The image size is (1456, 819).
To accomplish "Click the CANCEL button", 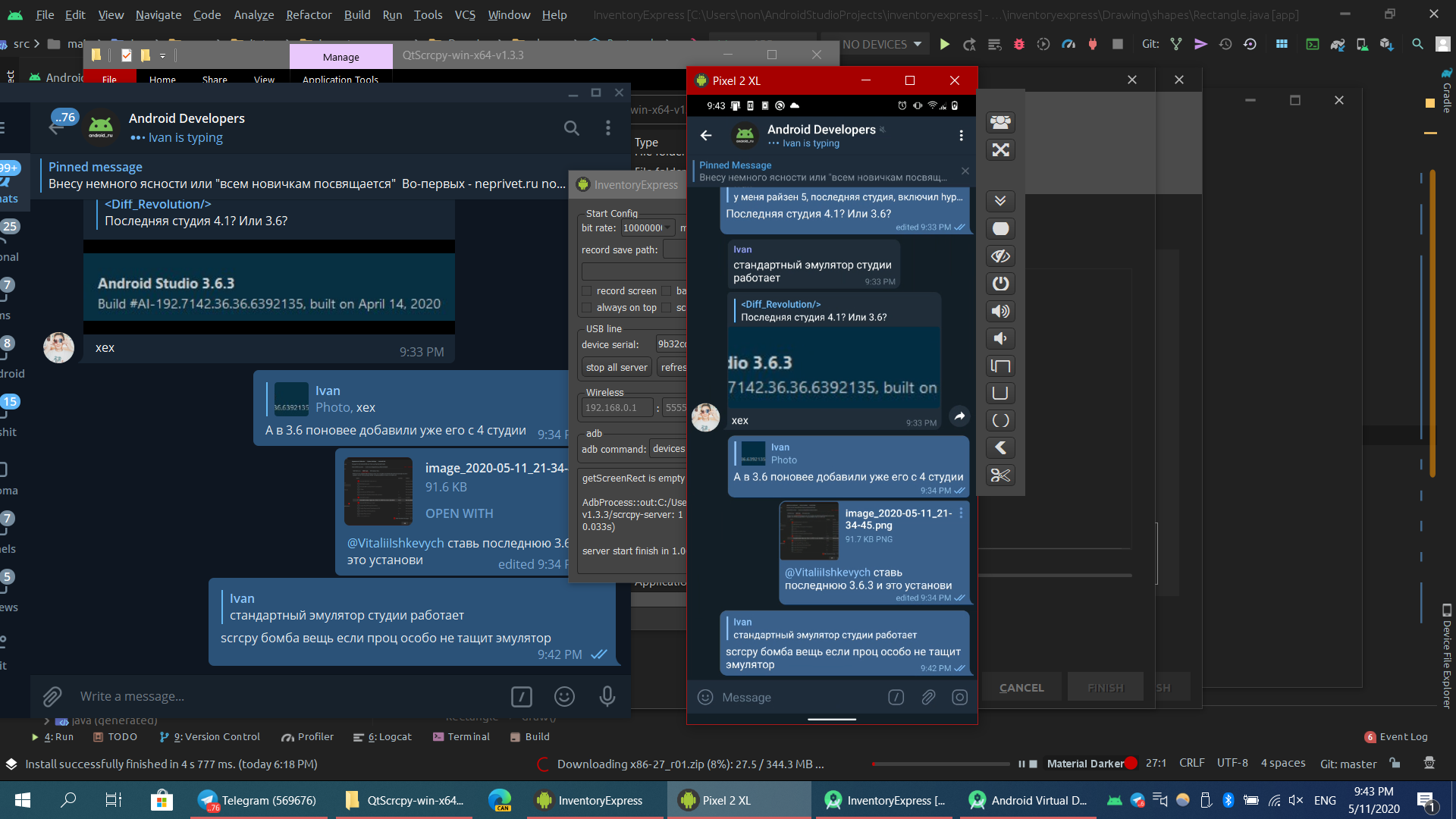I will tap(1021, 688).
